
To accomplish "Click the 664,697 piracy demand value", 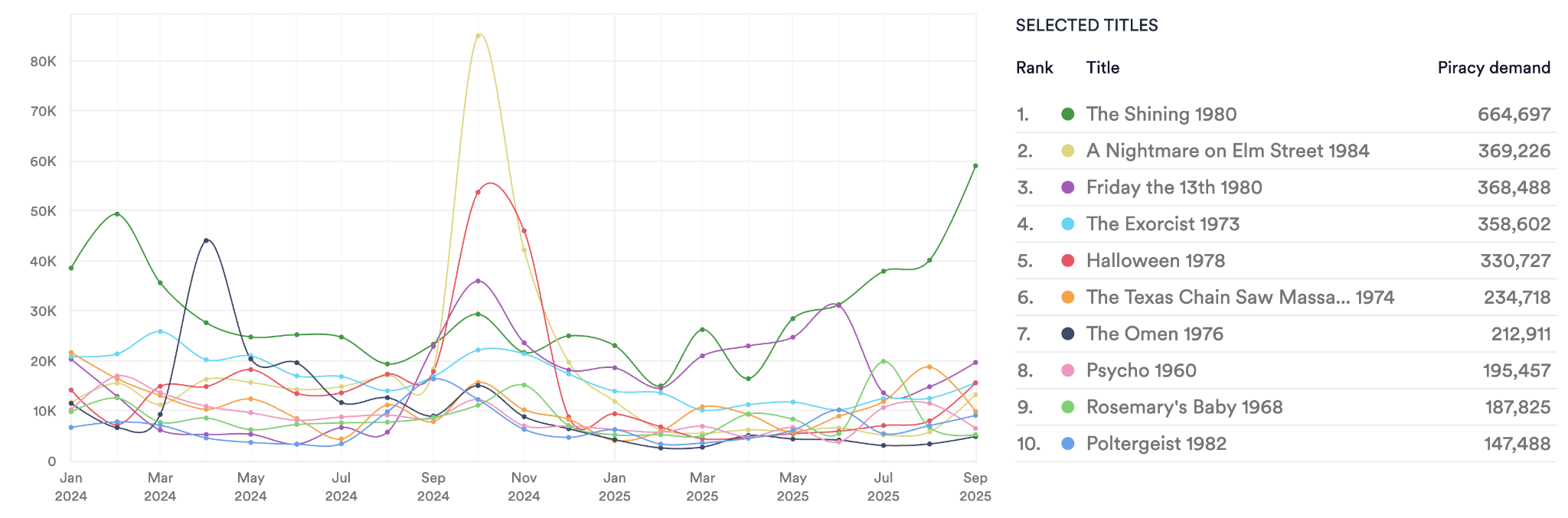I will pos(1514,114).
